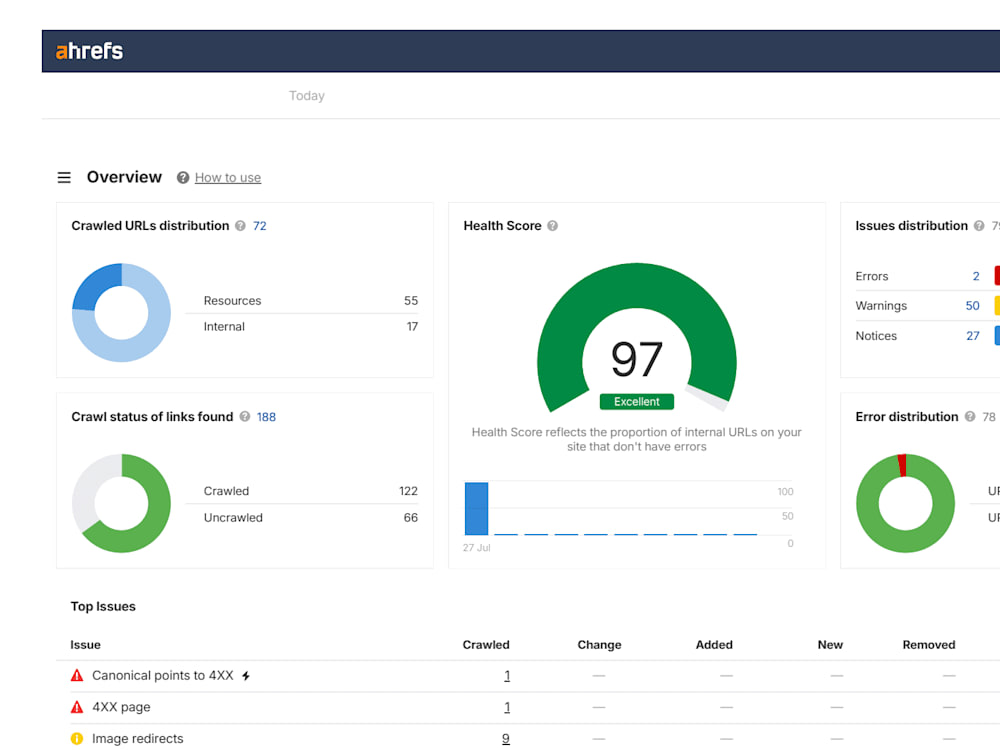Click the Health Score 97 gauge
1000x750 pixels.
pos(636,336)
